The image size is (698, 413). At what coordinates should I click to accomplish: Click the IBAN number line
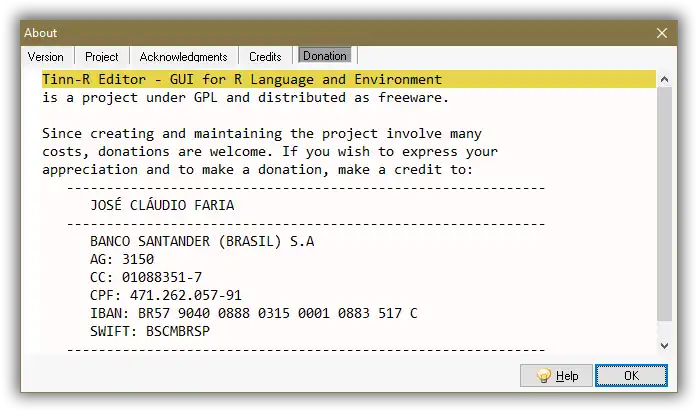[x=254, y=313]
